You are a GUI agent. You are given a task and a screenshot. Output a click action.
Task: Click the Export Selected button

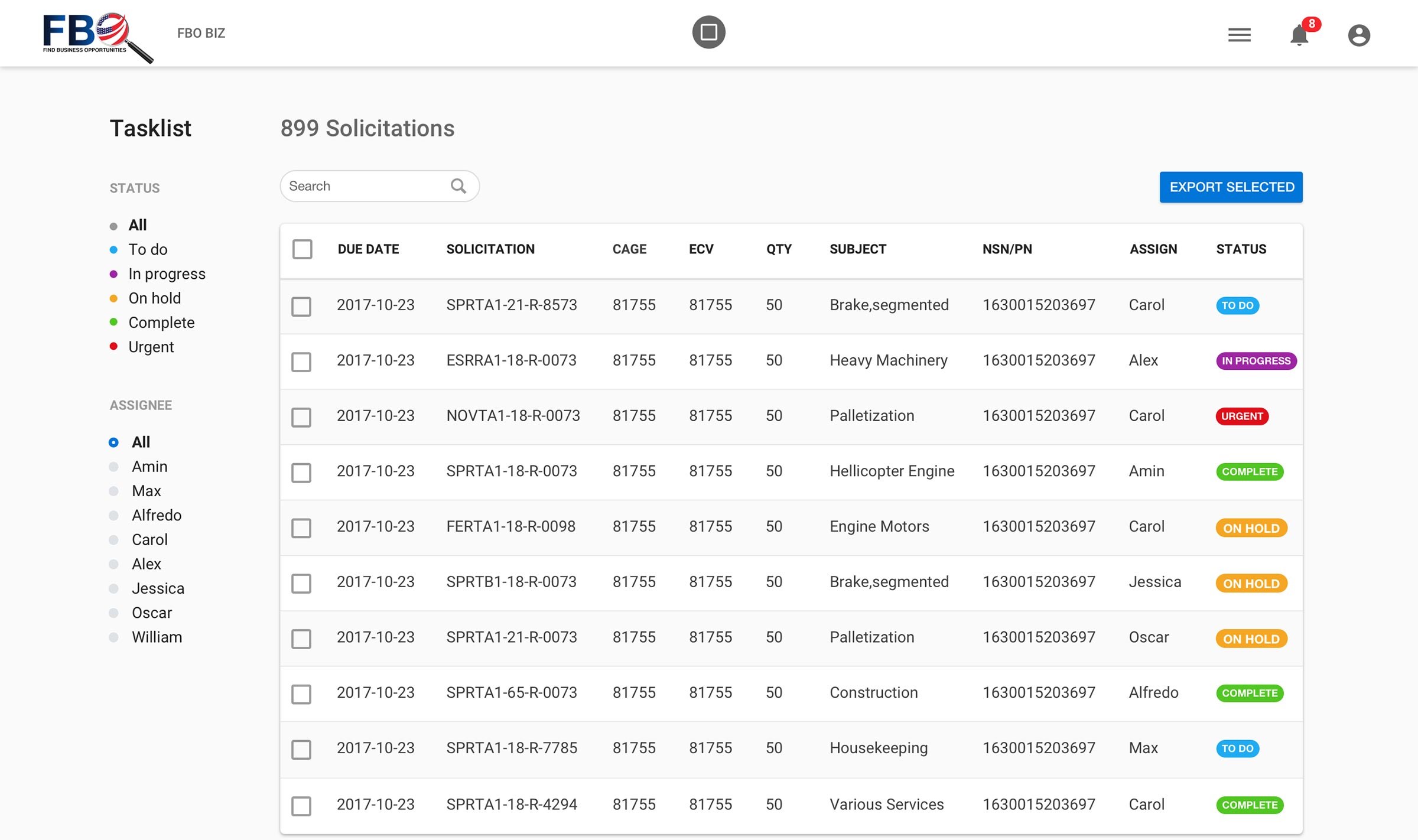pos(1231,187)
